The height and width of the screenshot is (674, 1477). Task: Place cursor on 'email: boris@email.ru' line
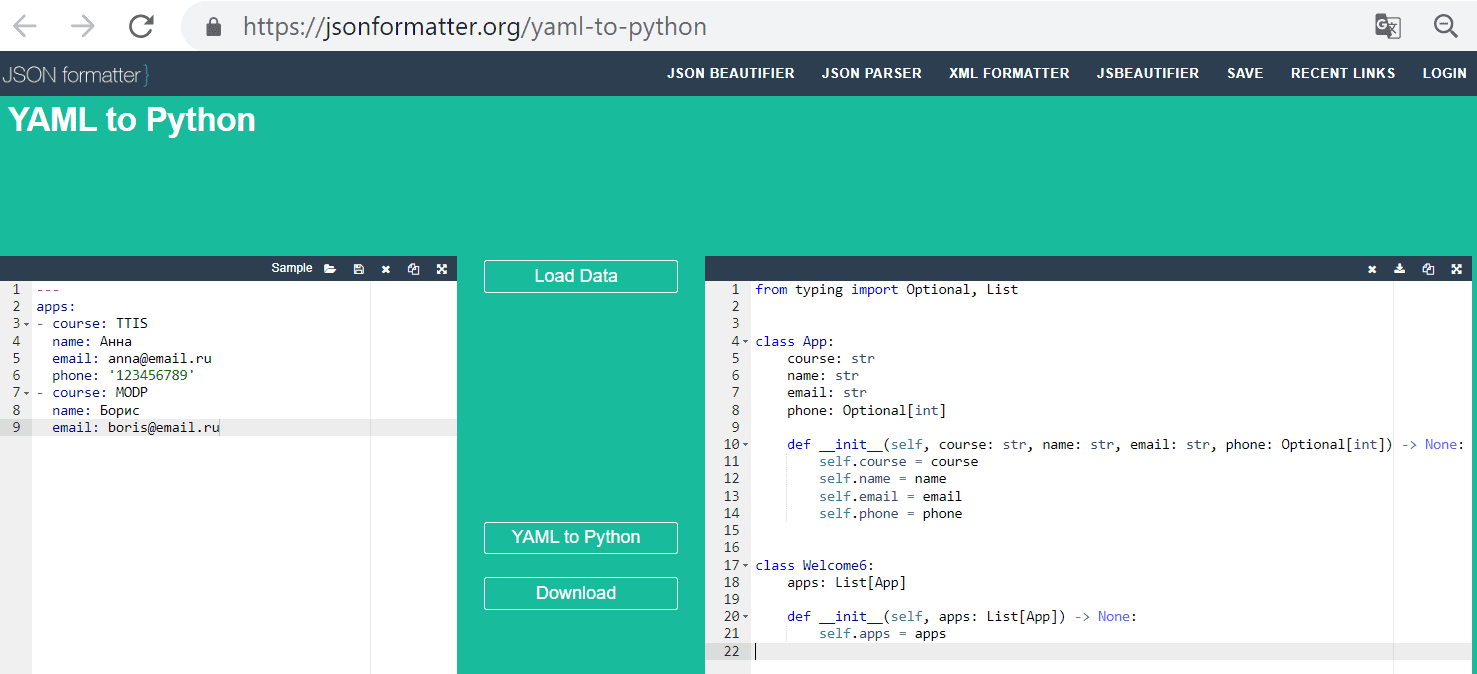point(136,427)
